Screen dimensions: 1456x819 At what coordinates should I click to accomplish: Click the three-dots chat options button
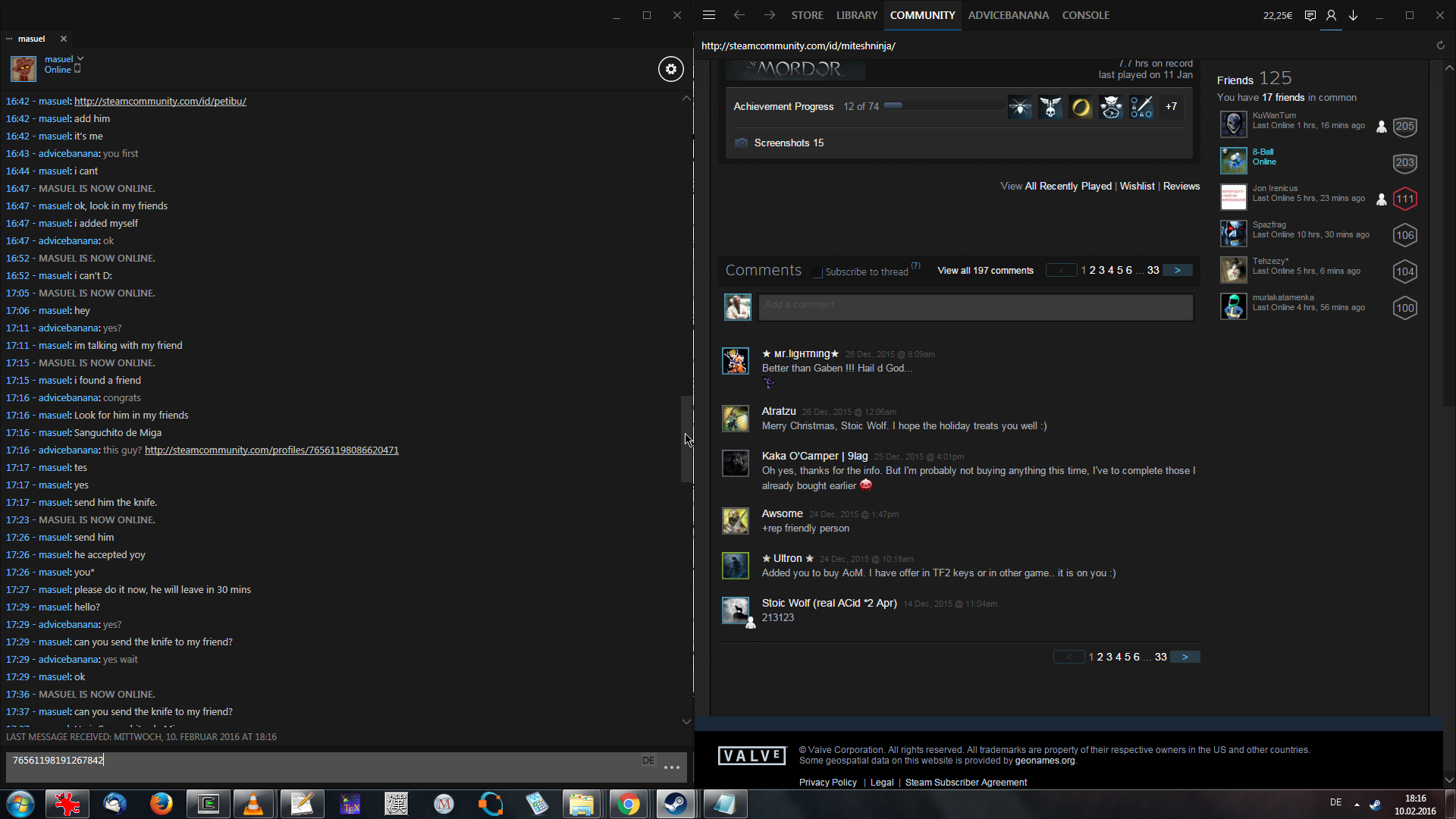coord(671,767)
